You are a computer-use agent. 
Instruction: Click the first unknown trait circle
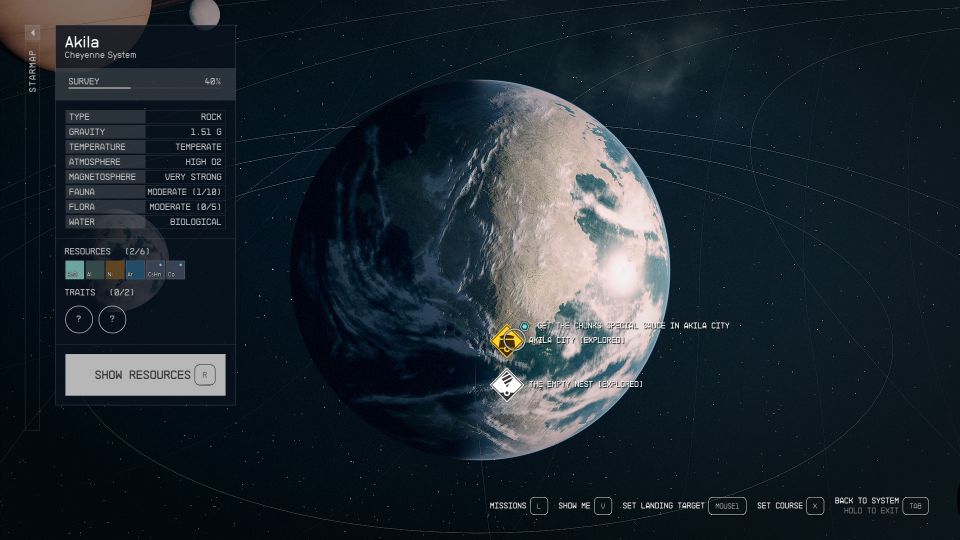tap(79, 319)
